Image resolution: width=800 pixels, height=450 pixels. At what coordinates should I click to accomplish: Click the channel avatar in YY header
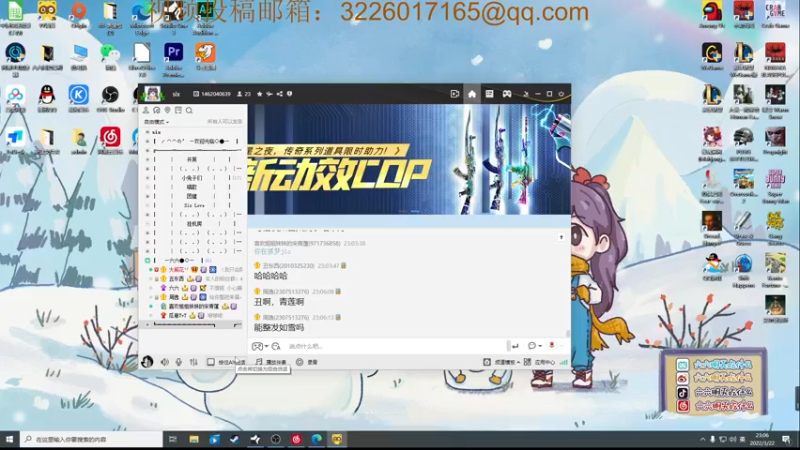[152, 94]
